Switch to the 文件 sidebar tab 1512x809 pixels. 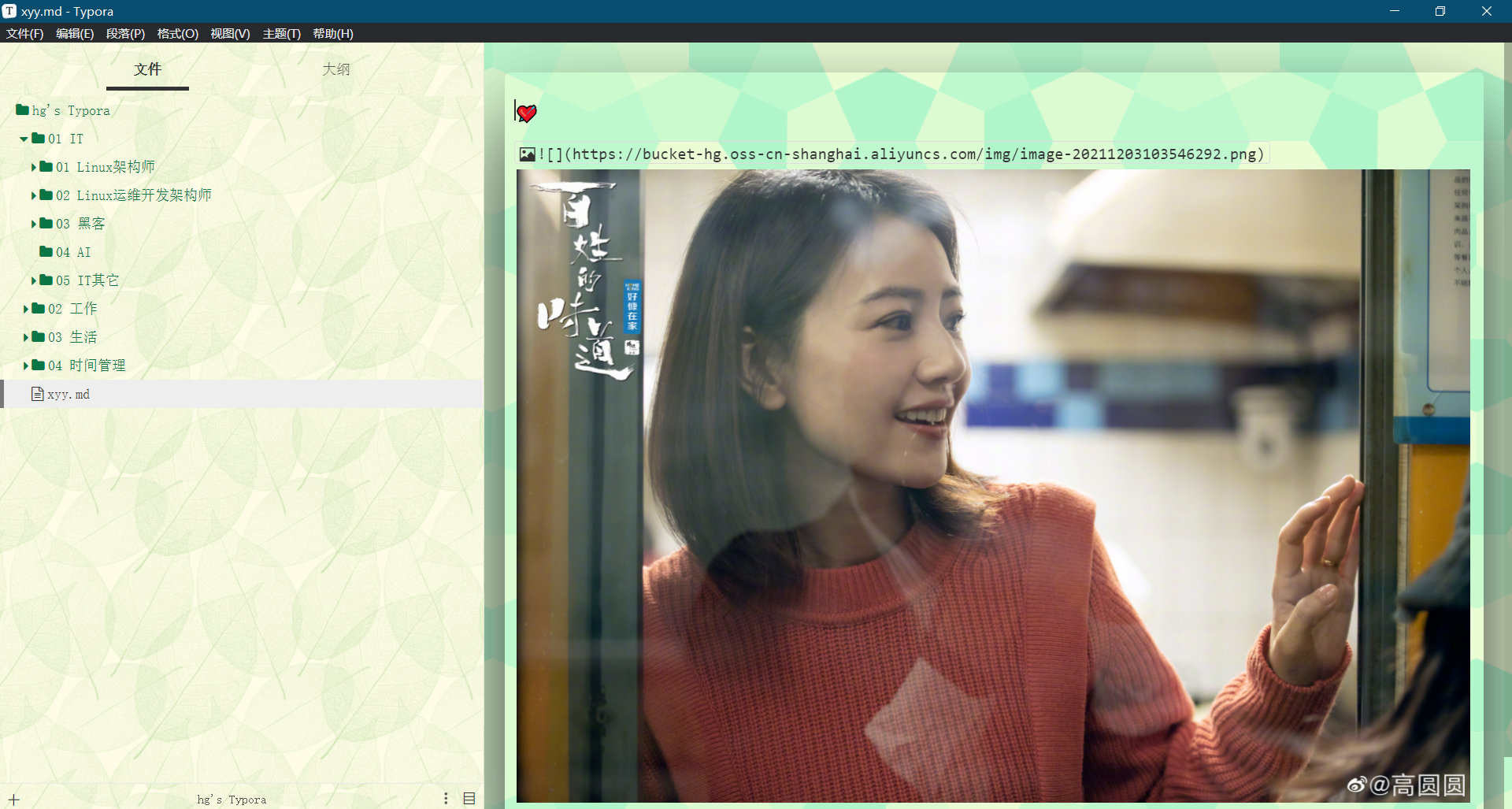[147, 69]
